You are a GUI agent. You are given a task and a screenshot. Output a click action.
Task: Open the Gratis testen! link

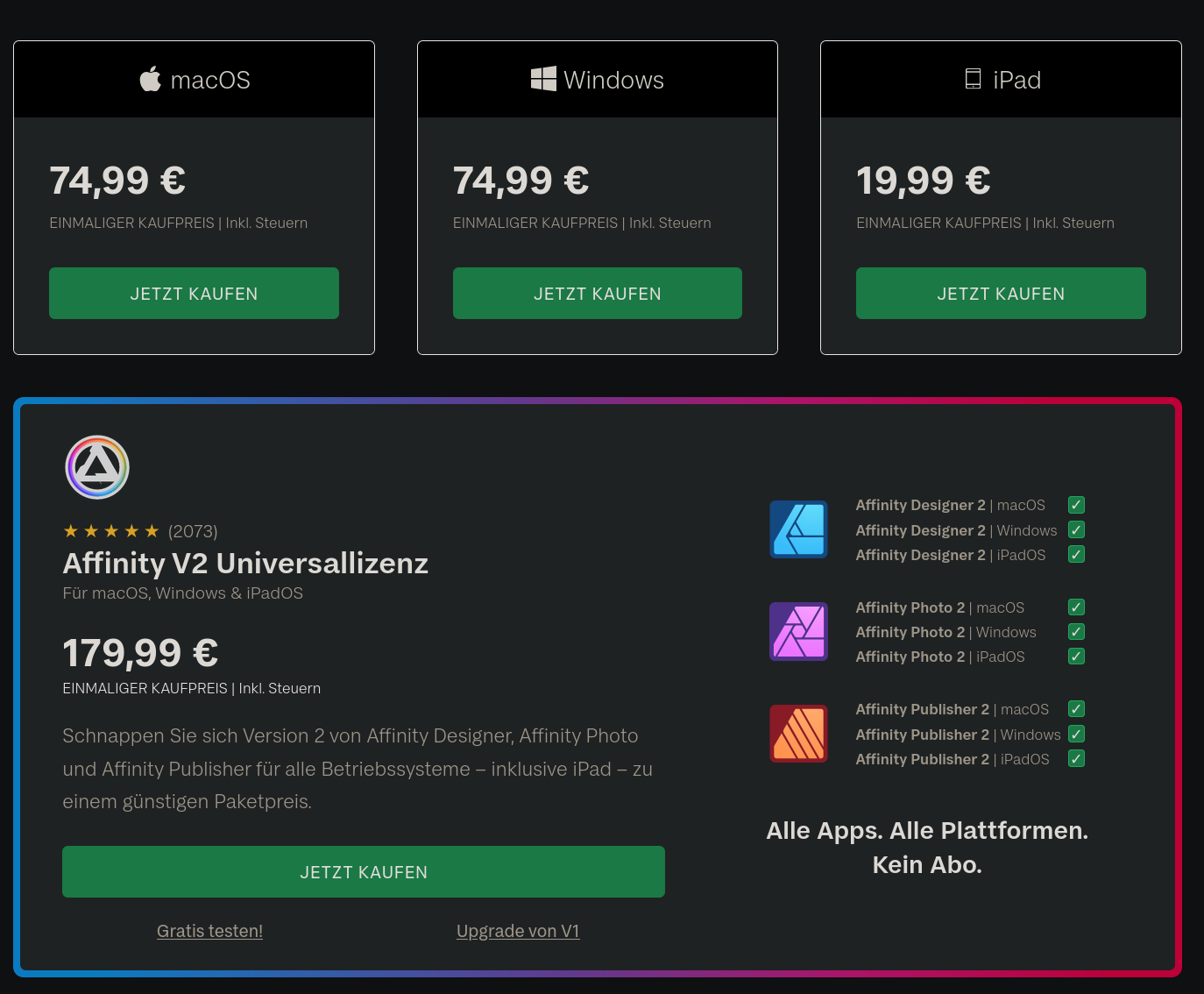click(209, 931)
